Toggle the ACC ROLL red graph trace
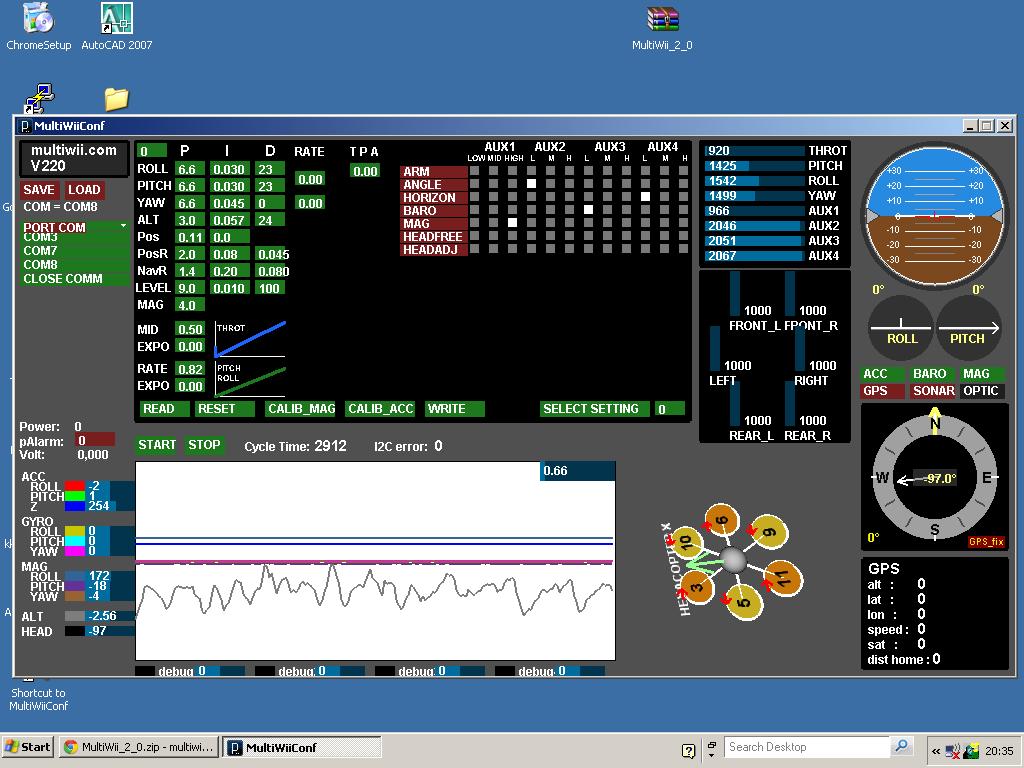 point(74,486)
